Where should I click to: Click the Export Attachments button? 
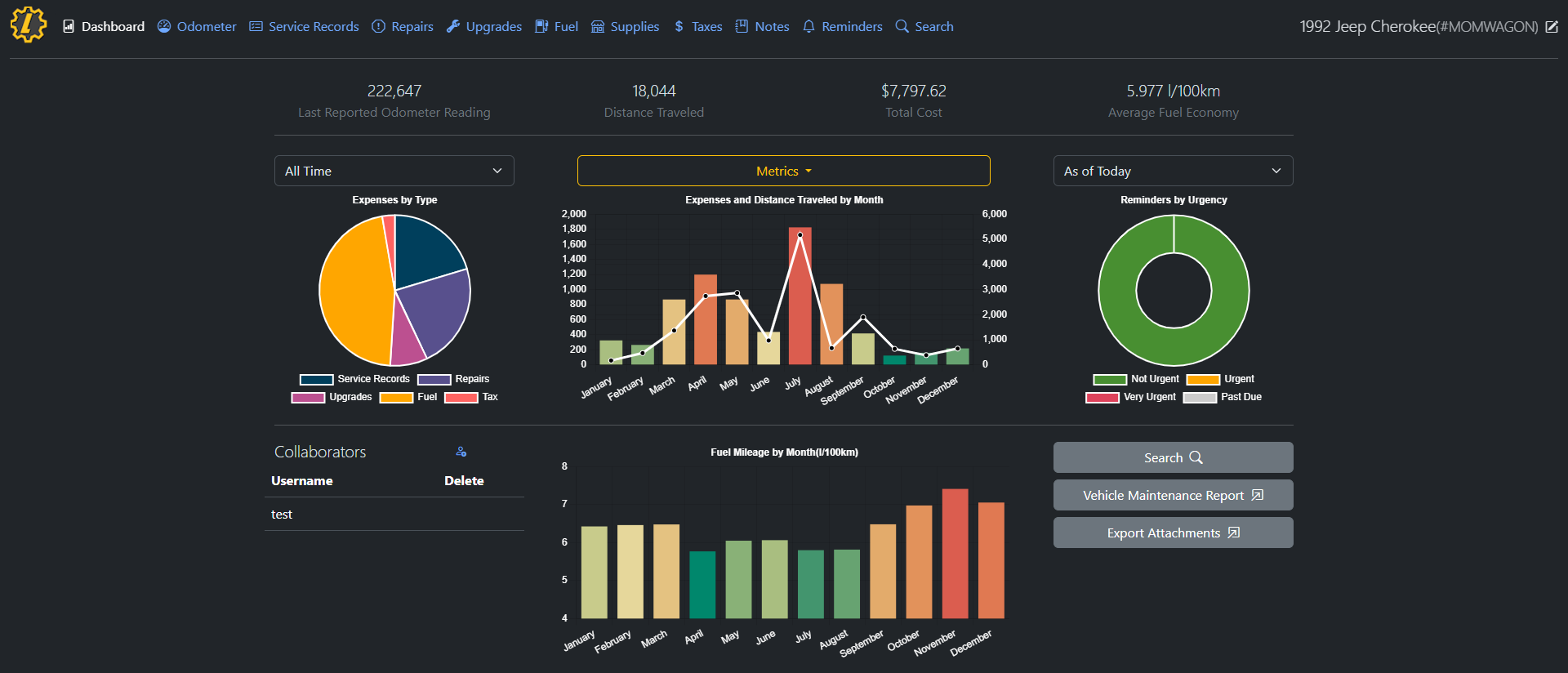click(1173, 533)
